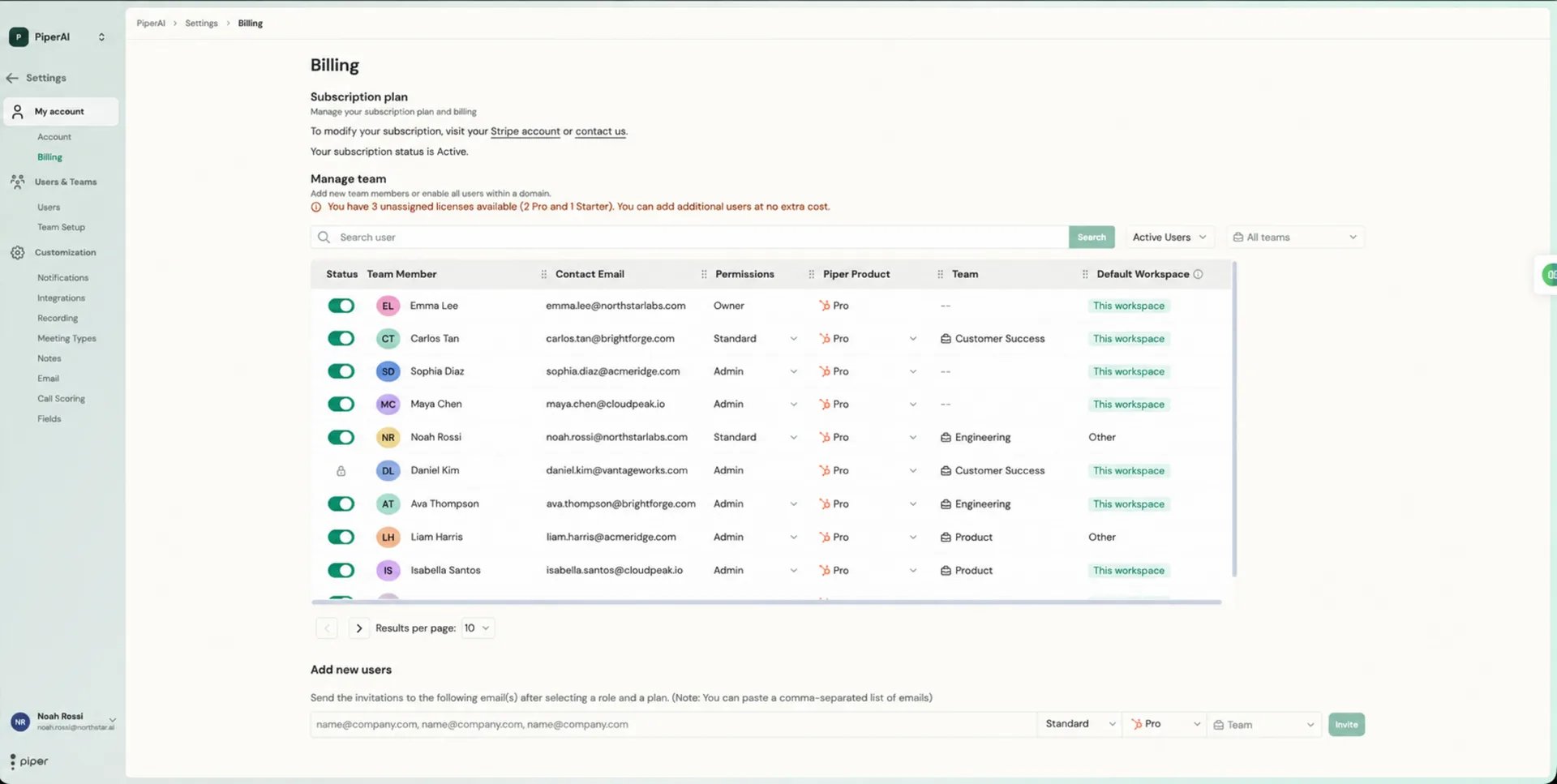
Task: Click the warning icon beside unassigned licenses notice
Action: [x=316, y=207]
